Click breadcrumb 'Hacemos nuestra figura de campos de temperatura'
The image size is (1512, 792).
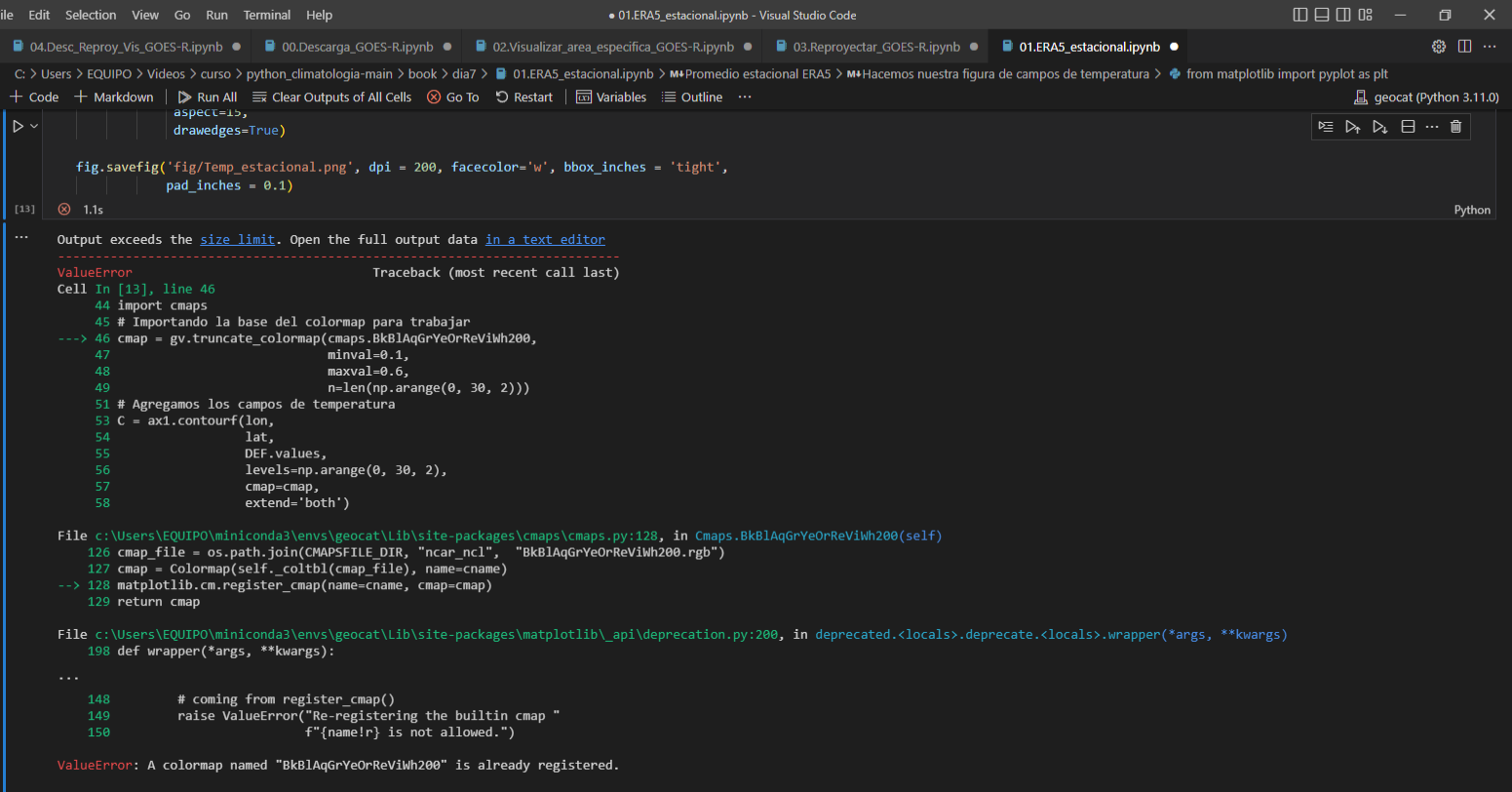tap(999, 73)
